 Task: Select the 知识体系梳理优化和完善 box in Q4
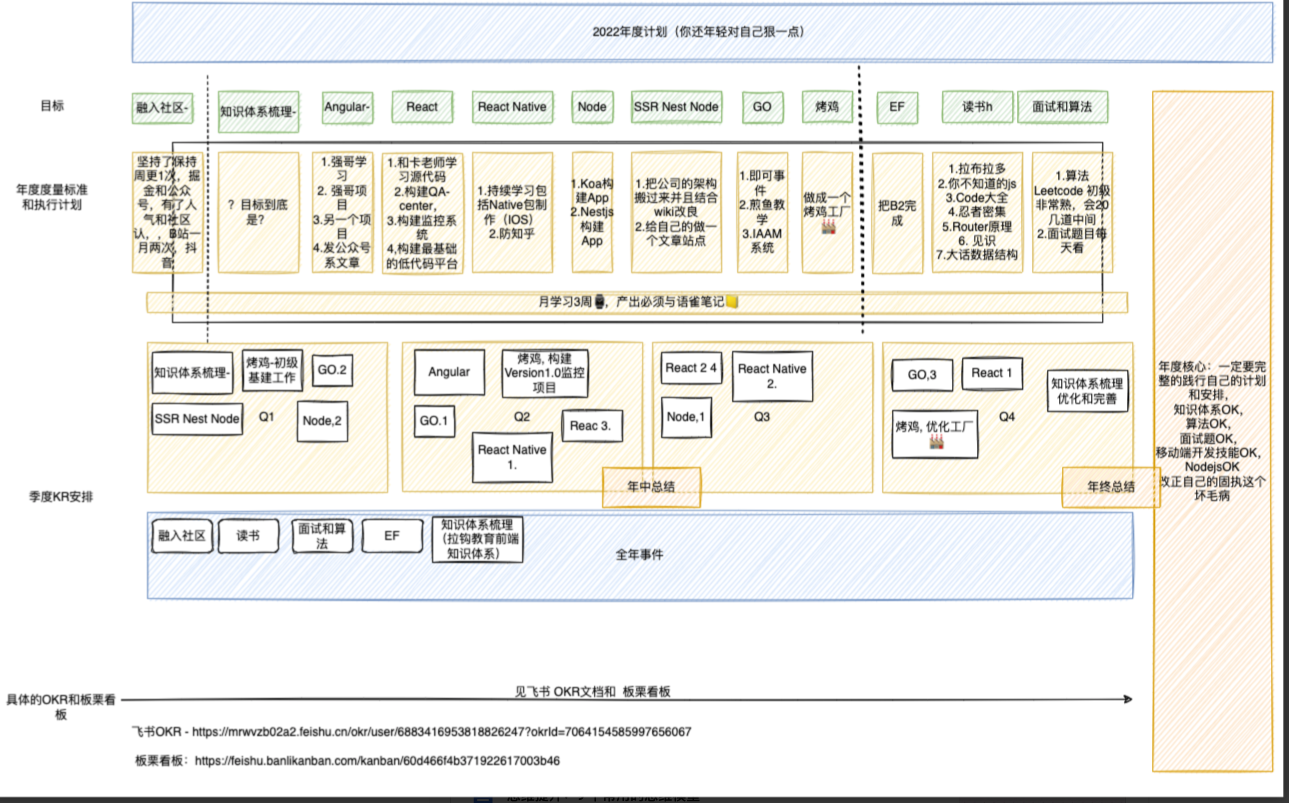1086,391
